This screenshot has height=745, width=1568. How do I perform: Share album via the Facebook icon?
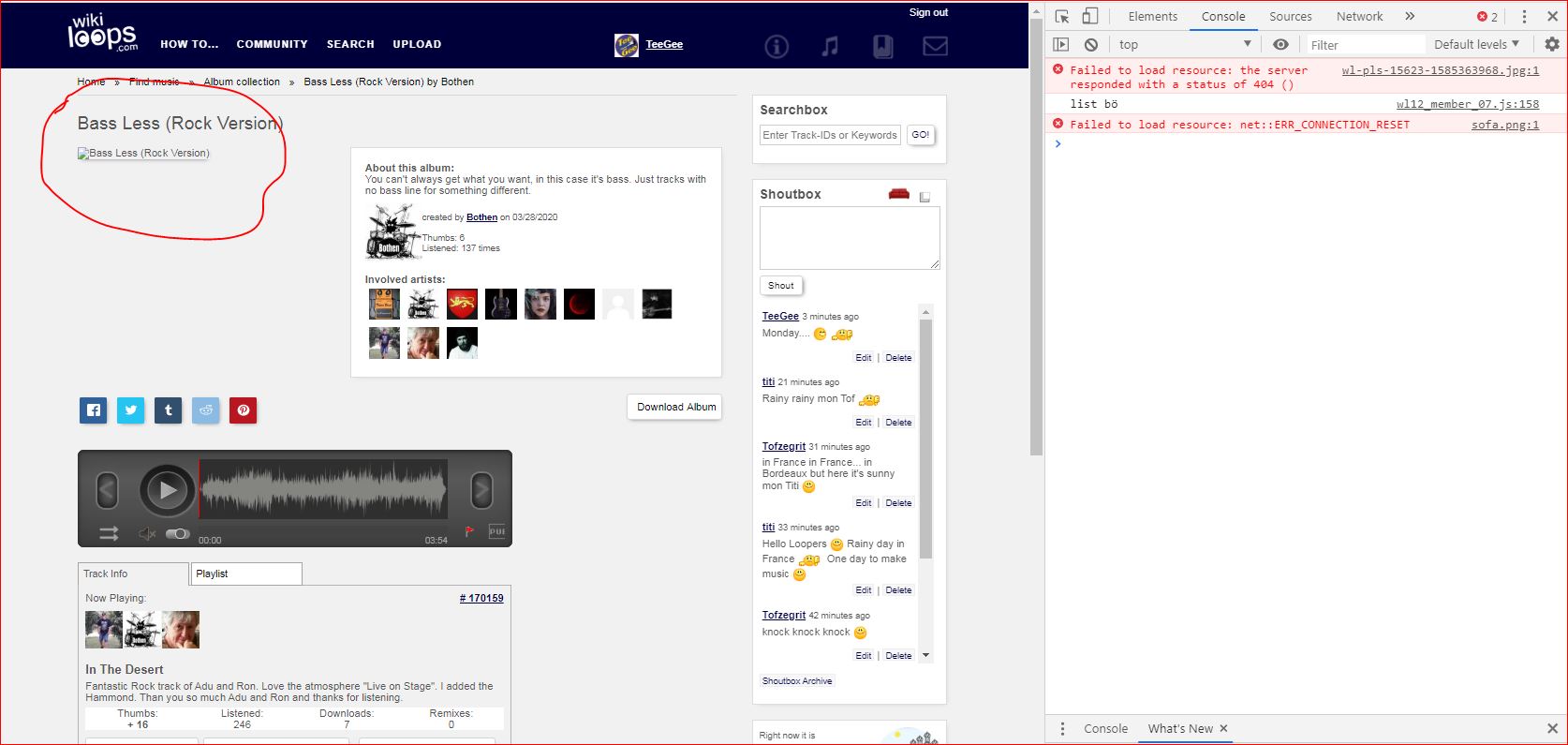(94, 410)
